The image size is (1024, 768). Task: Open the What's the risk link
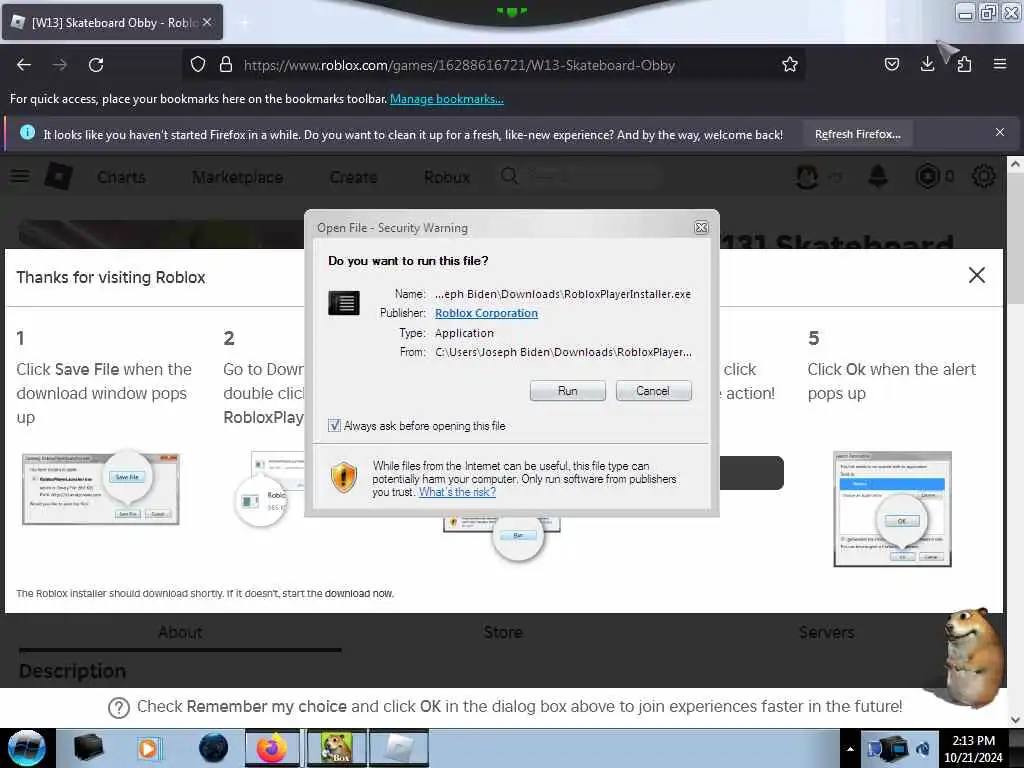click(457, 492)
